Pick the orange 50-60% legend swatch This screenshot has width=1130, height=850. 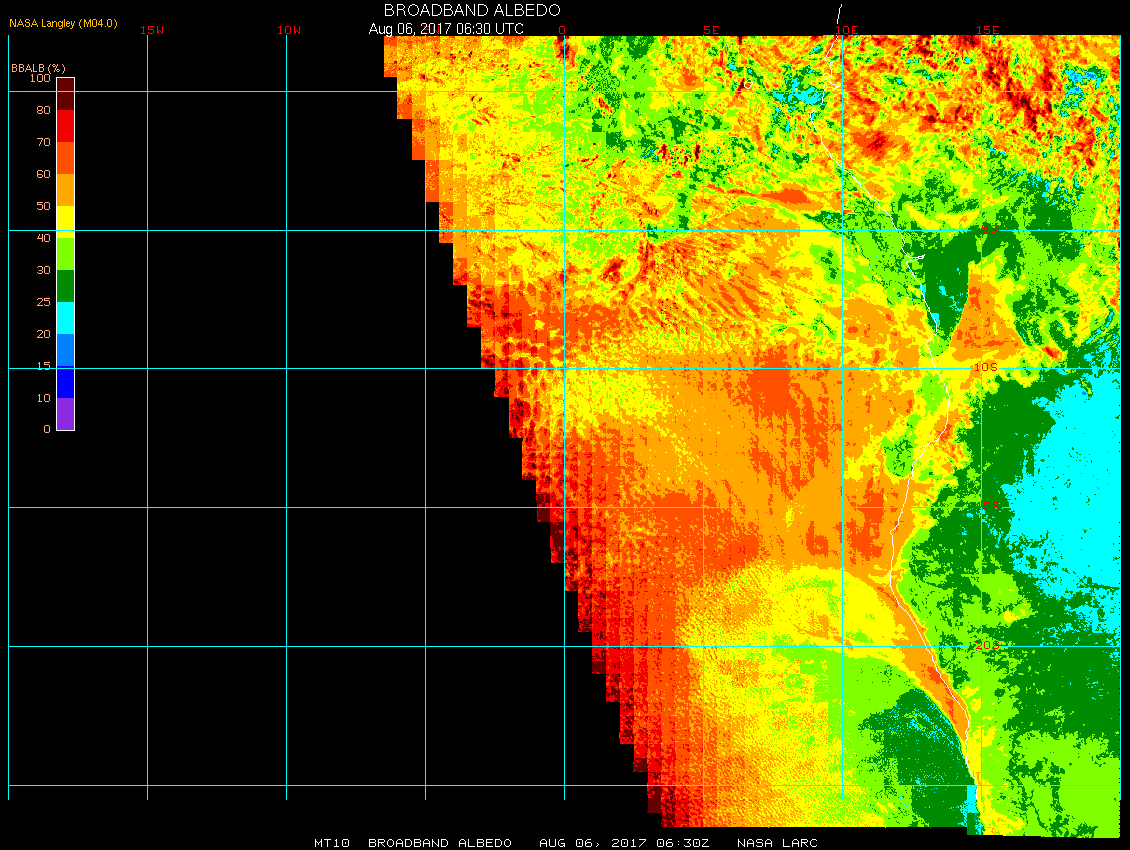click(x=66, y=190)
